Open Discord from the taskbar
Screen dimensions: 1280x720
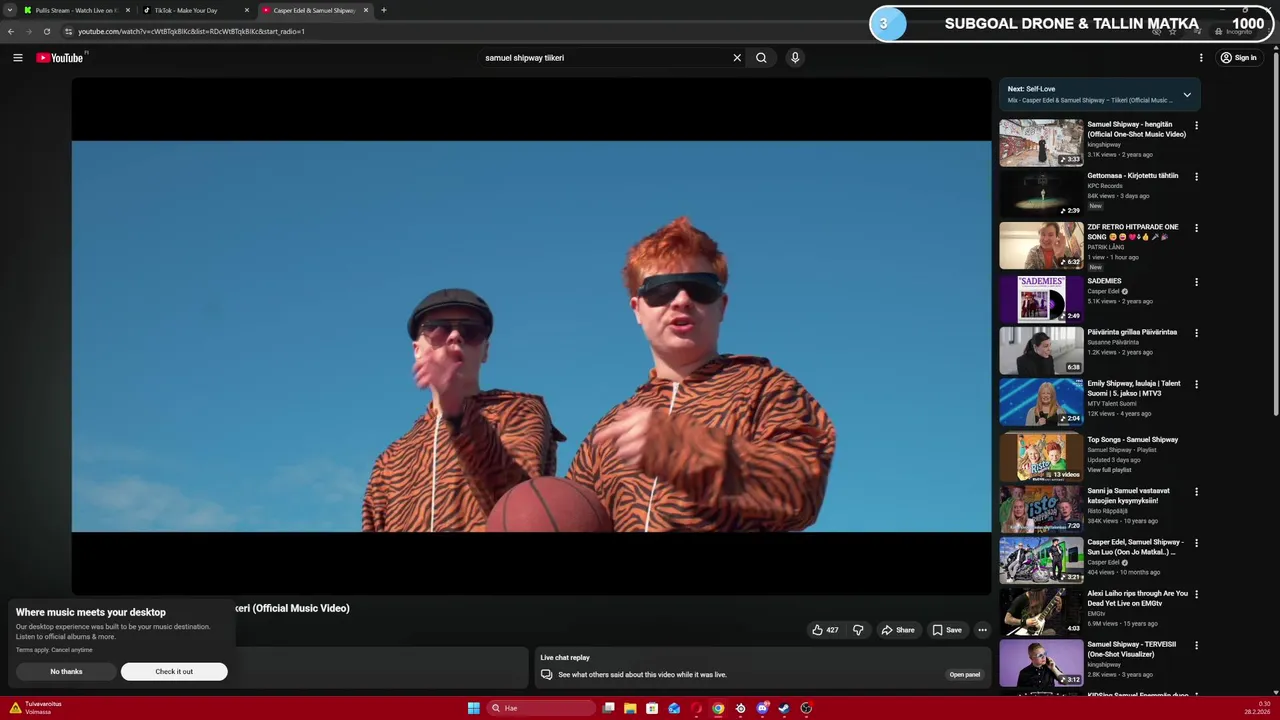click(762, 708)
